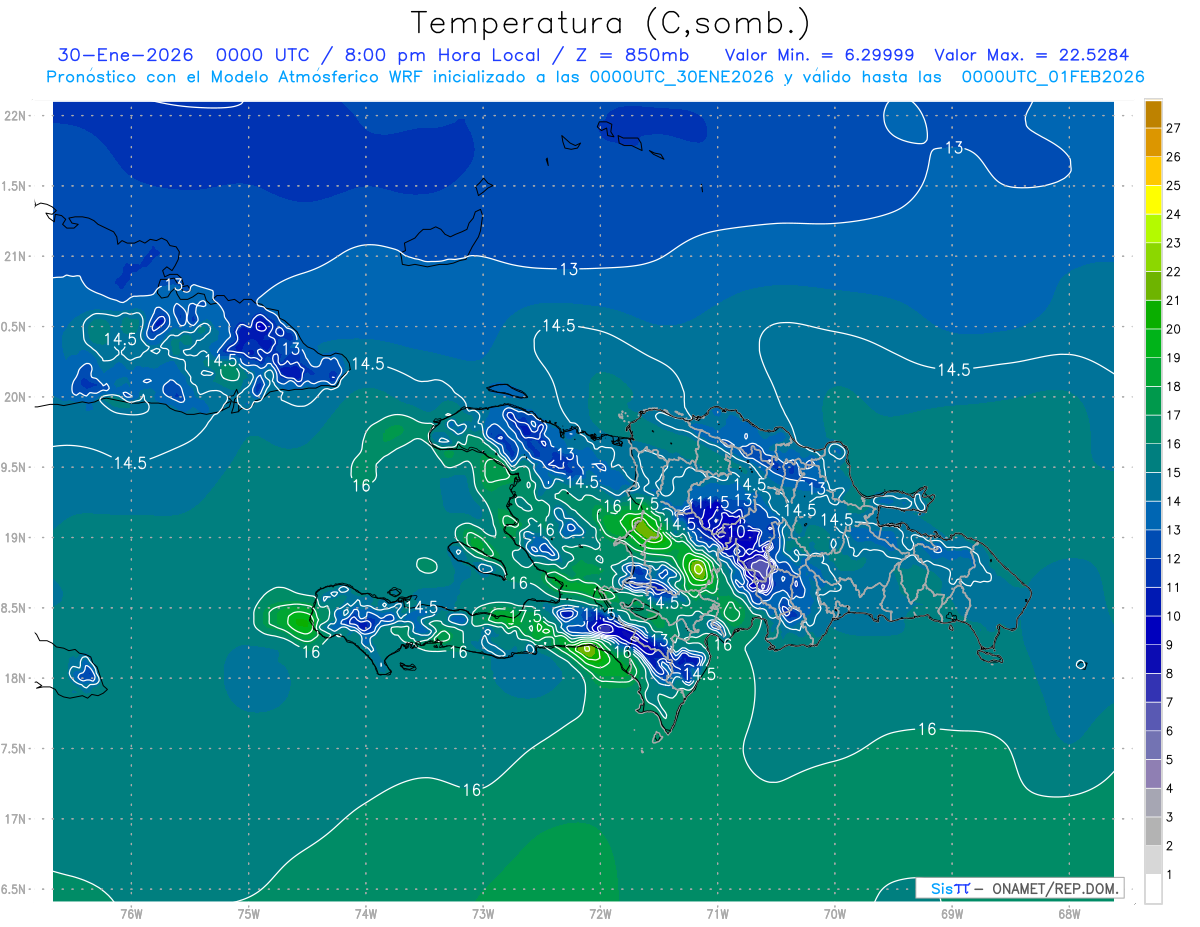Click the "21N" latitude label
This screenshot has height=927, width=1200.
click(15, 256)
